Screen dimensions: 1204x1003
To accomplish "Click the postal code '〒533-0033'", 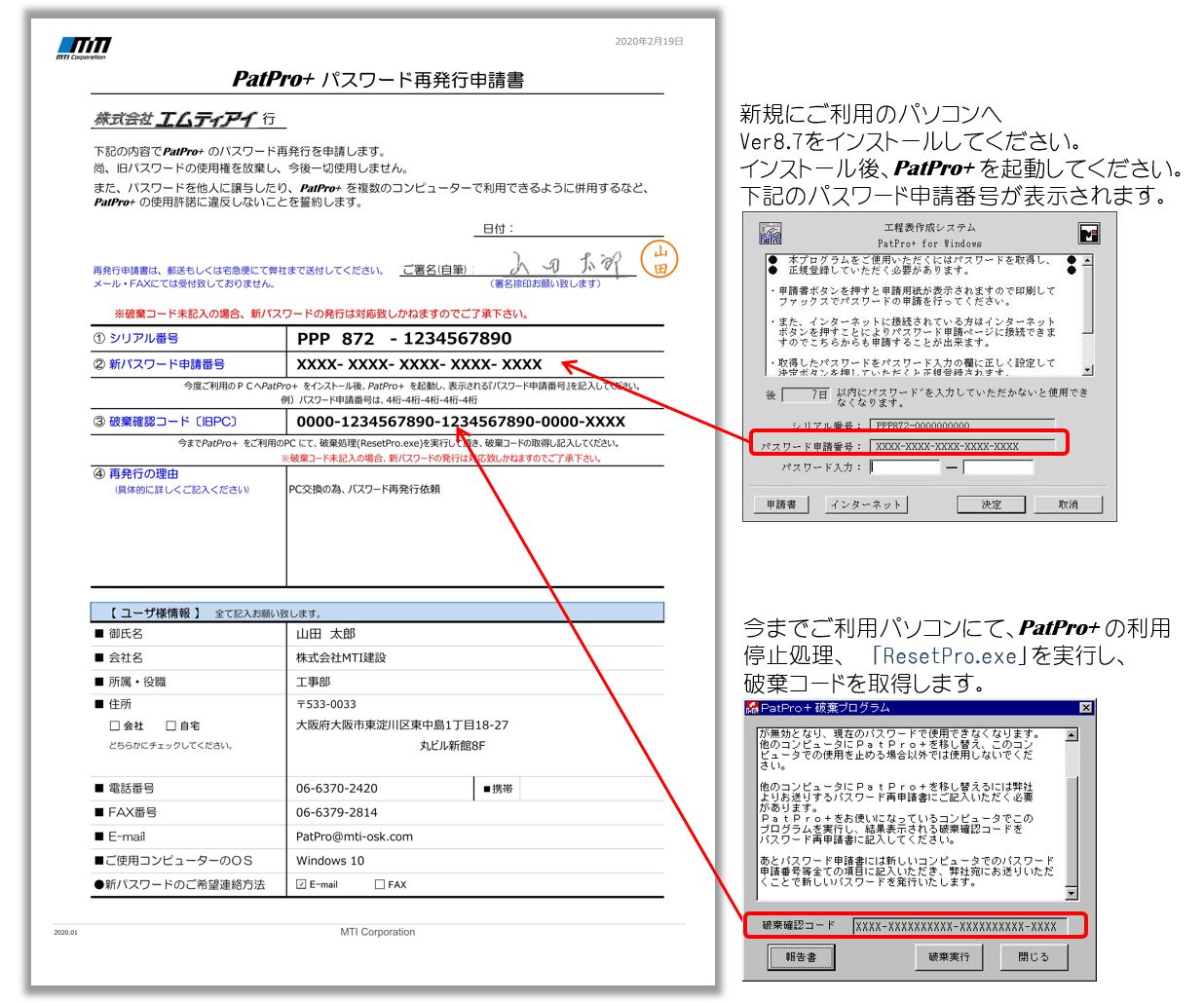I will click(x=325, y=704).
